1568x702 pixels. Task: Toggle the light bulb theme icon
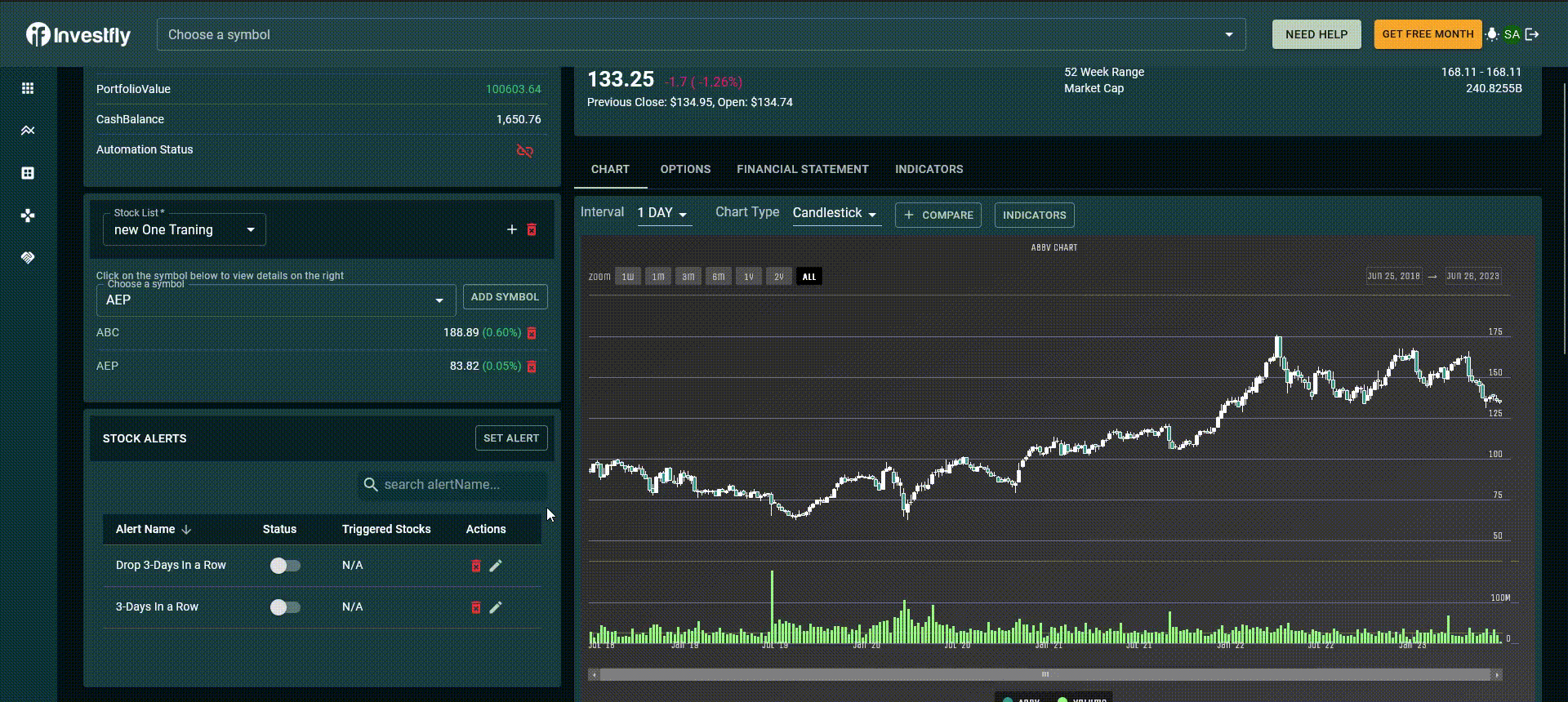pos(1492,34)
